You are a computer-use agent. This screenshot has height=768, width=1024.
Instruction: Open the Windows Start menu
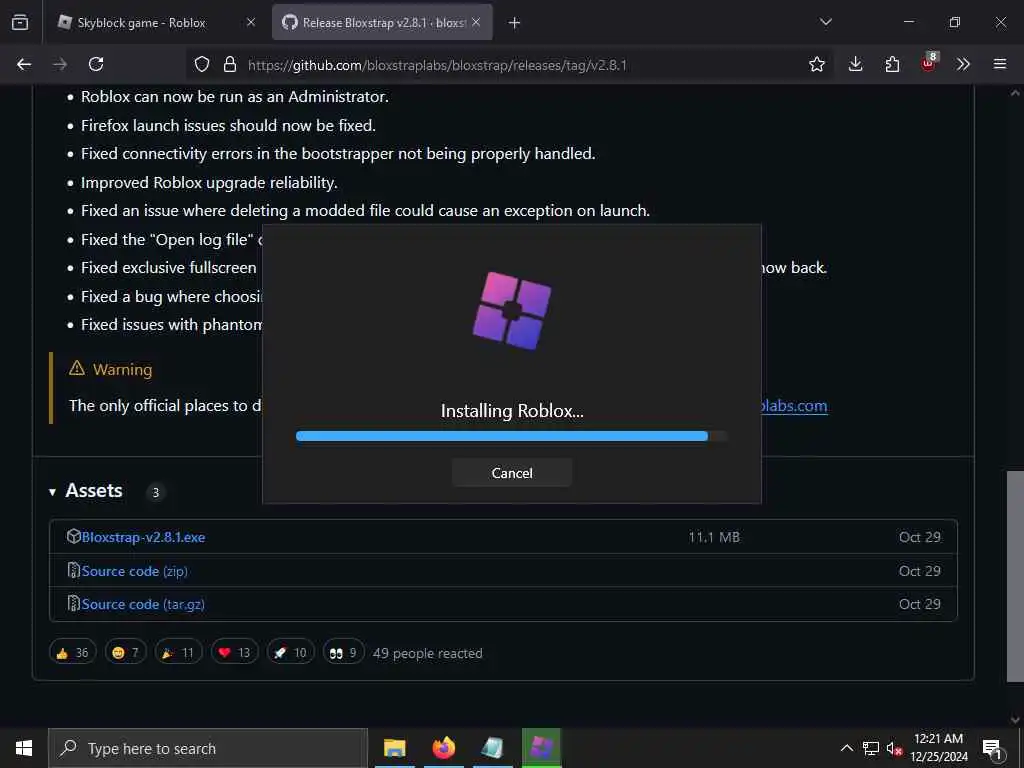pos(24,748)
